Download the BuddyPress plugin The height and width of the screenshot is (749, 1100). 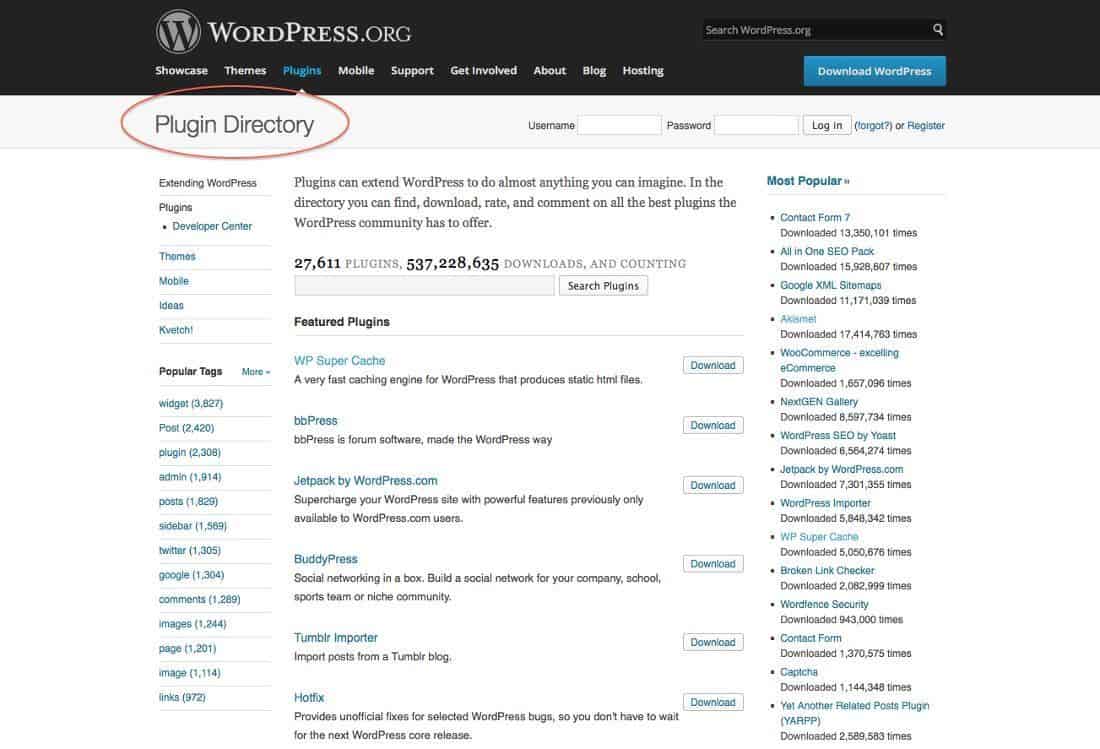tap(713, 564)
